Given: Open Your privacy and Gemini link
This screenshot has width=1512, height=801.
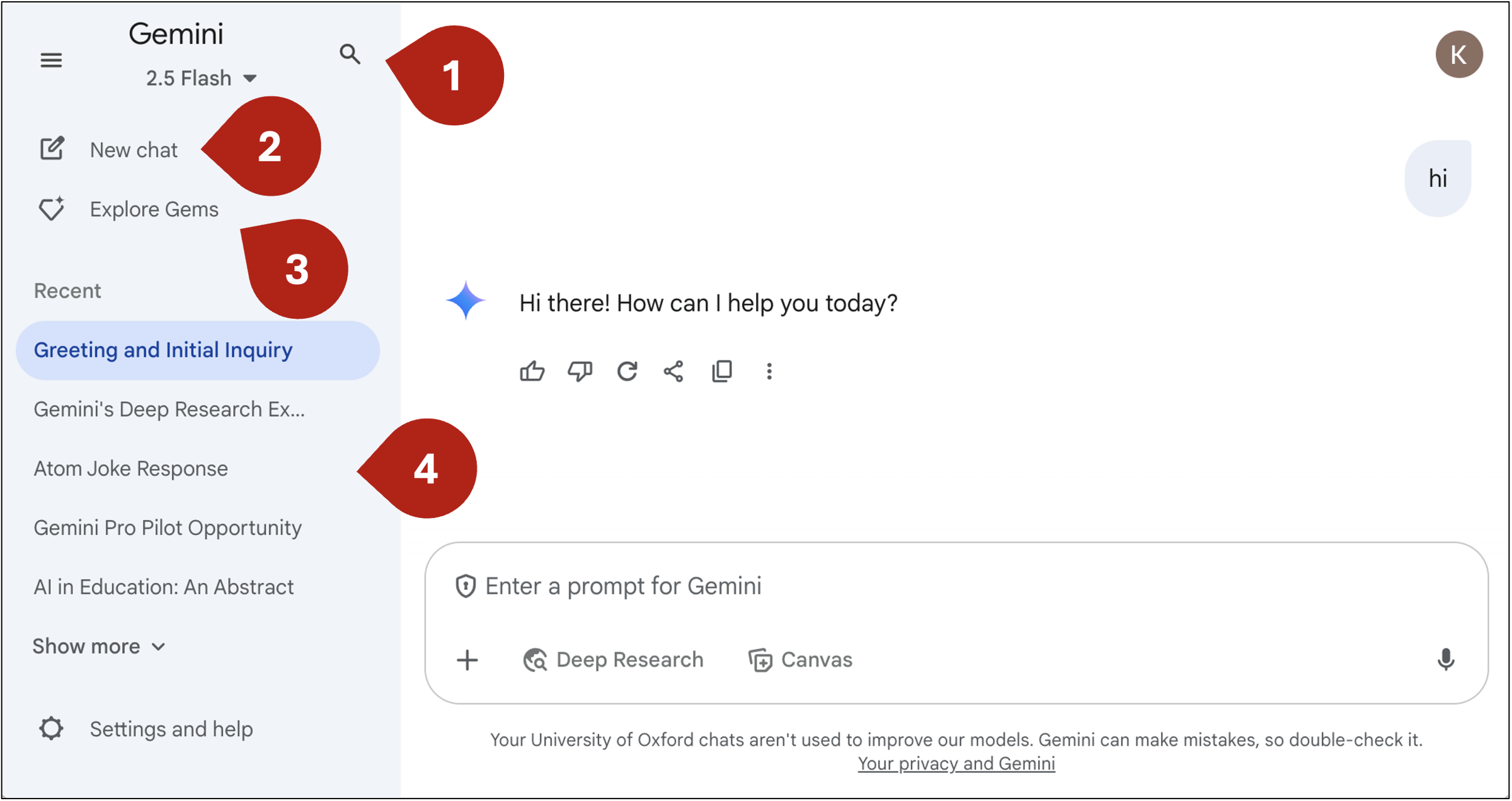Looking at the screenshot, I should pyautogui.click(x=956, y=764).
